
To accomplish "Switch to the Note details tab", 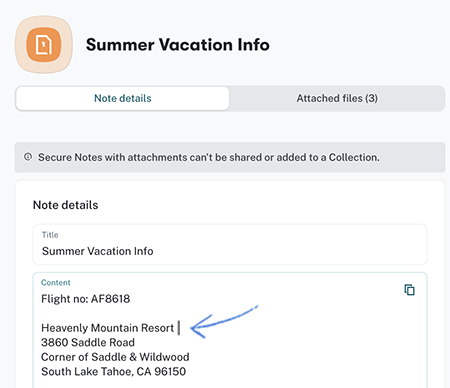I will (x=123, y=98).
